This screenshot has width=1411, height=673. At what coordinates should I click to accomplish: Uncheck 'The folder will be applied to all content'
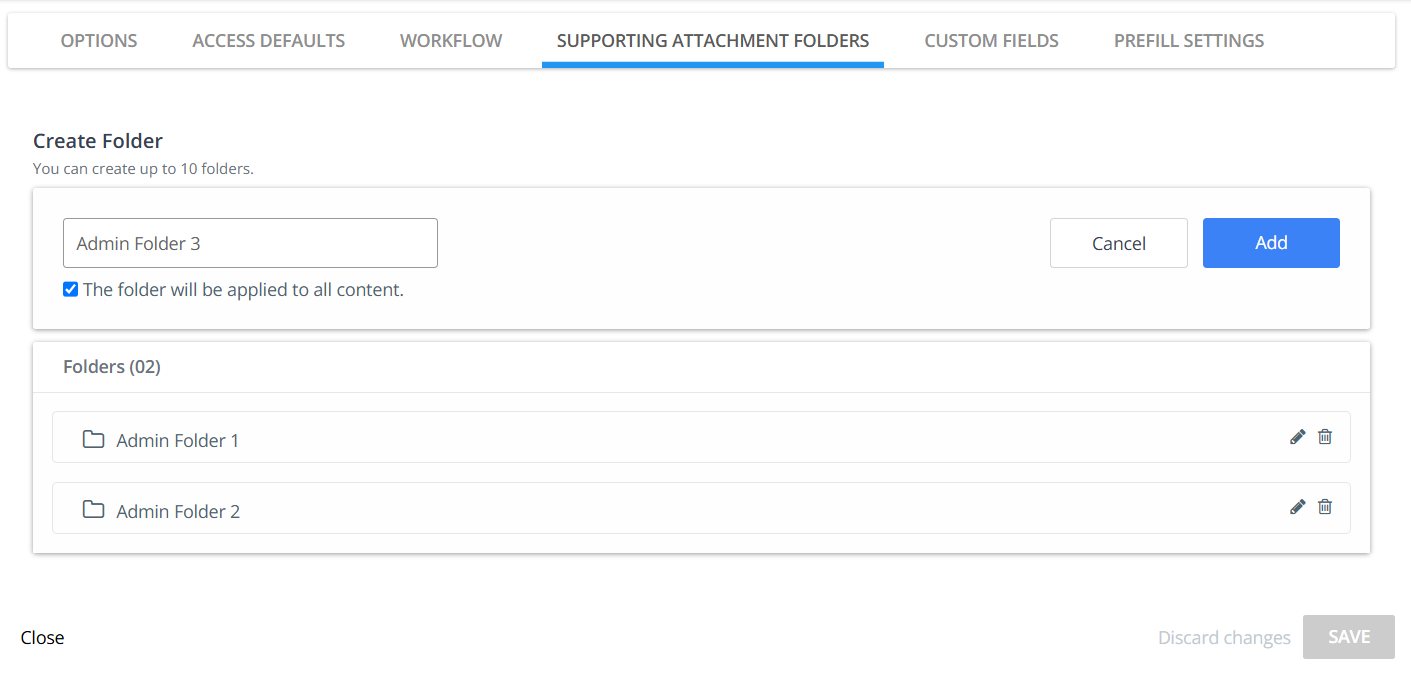point(71,290)
